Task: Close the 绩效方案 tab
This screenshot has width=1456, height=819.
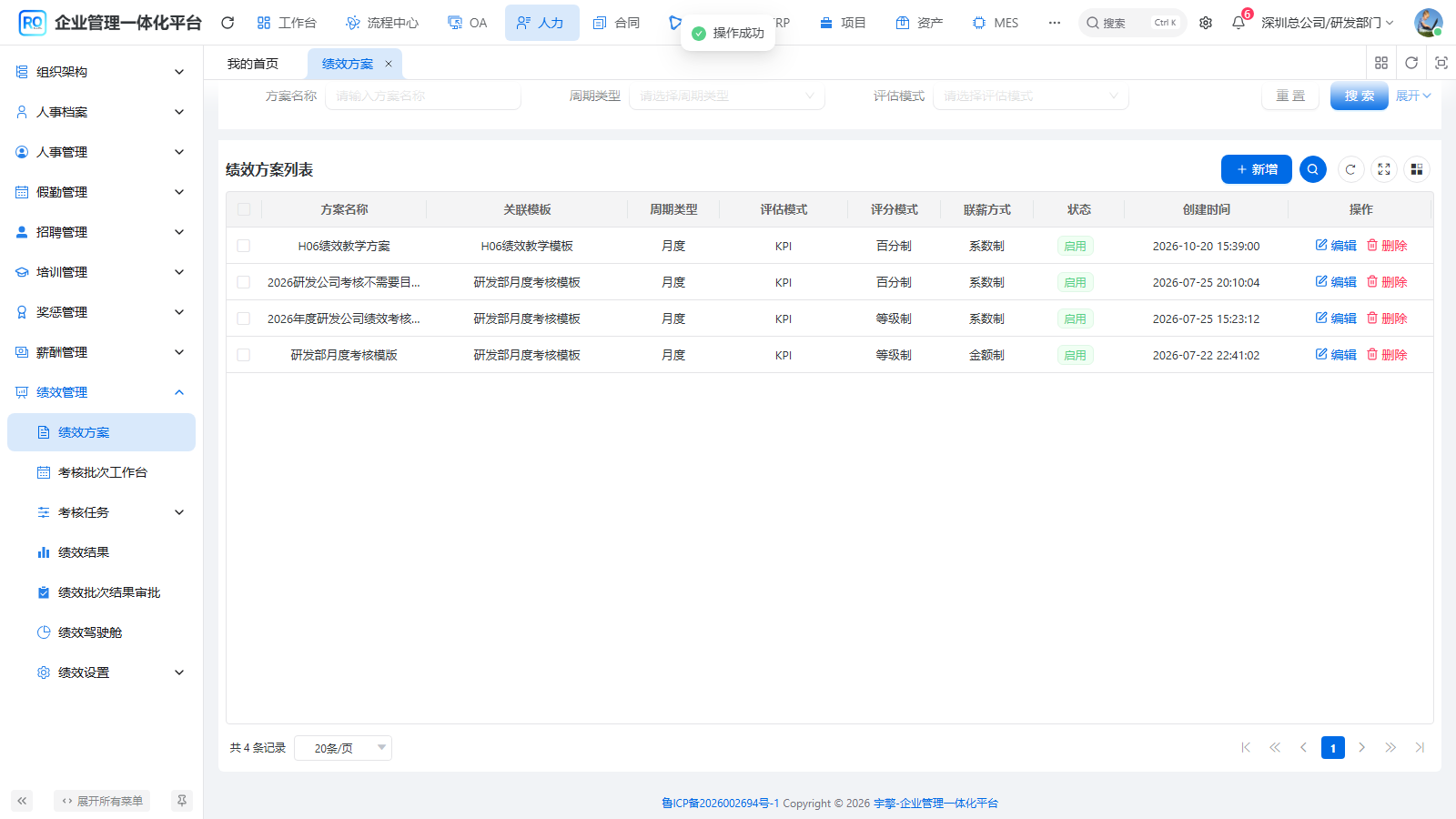Action: tap(389, 64)
